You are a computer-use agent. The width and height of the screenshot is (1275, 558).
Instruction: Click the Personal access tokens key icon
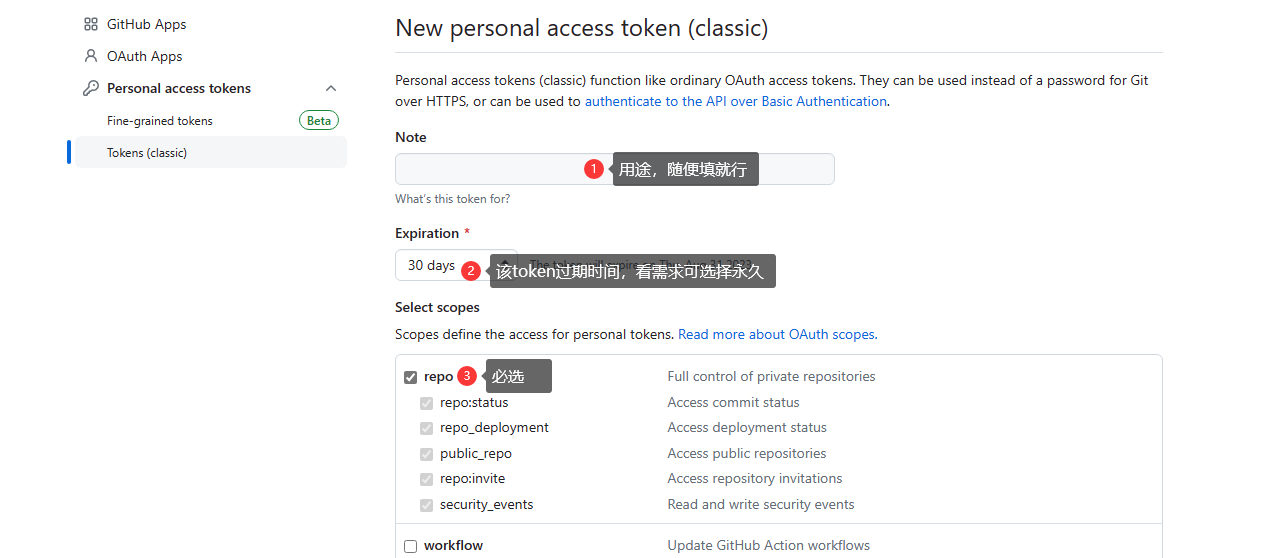[91, 88]
